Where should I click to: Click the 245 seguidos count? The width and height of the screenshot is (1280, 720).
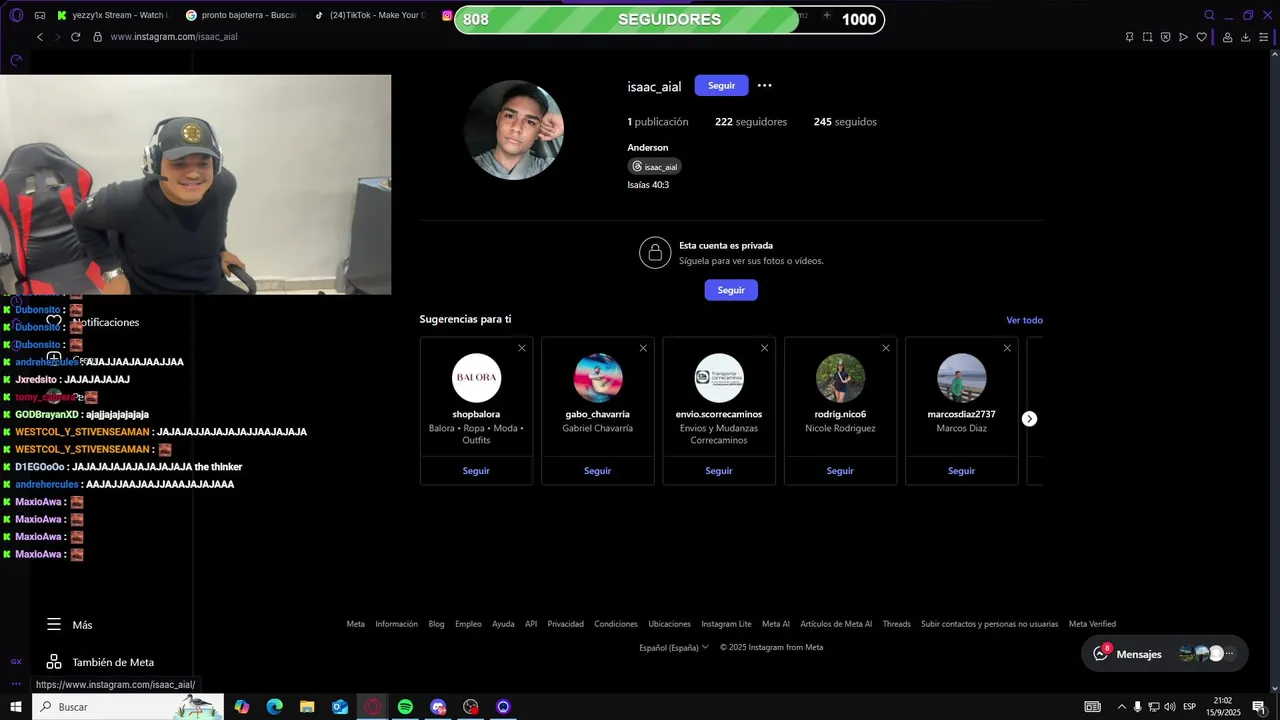click(845, 122)
